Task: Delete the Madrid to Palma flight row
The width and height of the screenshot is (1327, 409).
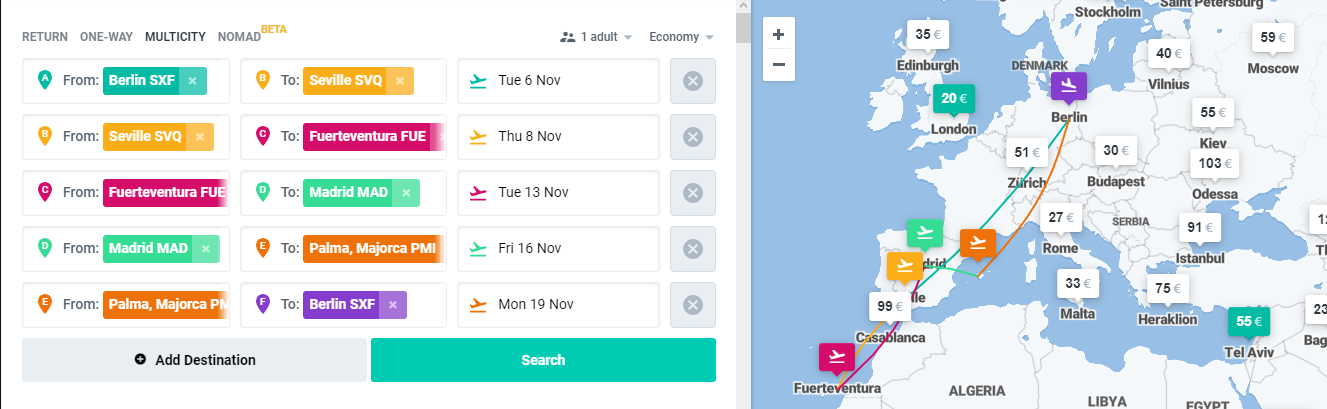Action: coord(692,249)
